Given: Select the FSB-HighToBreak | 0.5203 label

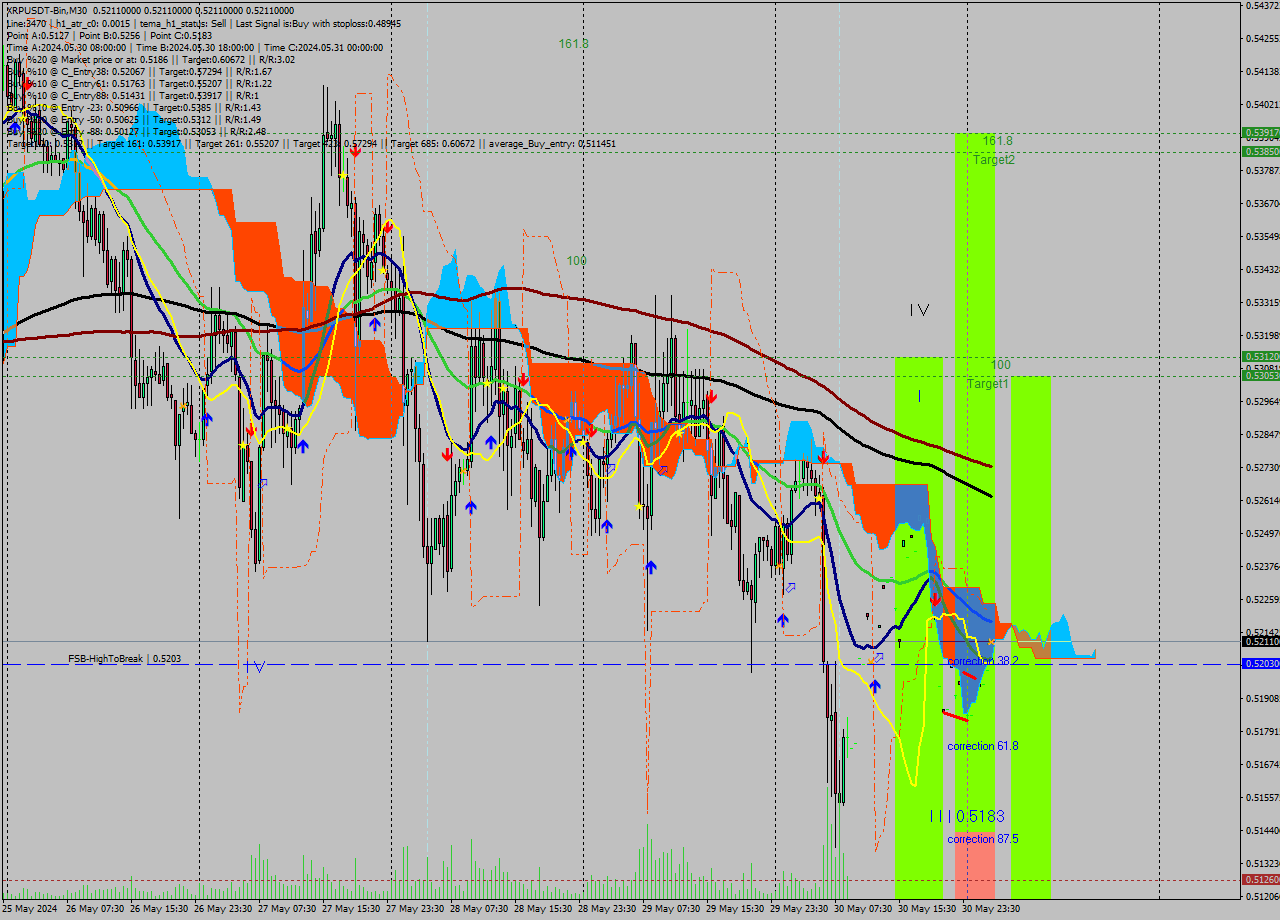Looking at the screenshot, I should [x=123, y=658].
